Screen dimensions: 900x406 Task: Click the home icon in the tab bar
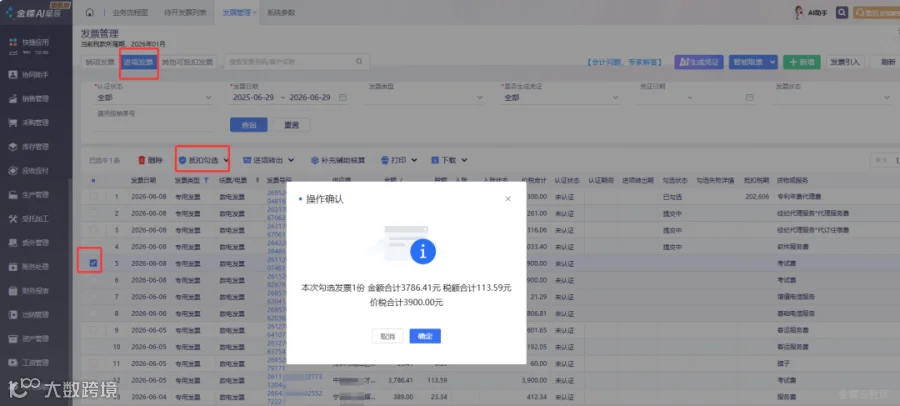click(x=90, y=12)
